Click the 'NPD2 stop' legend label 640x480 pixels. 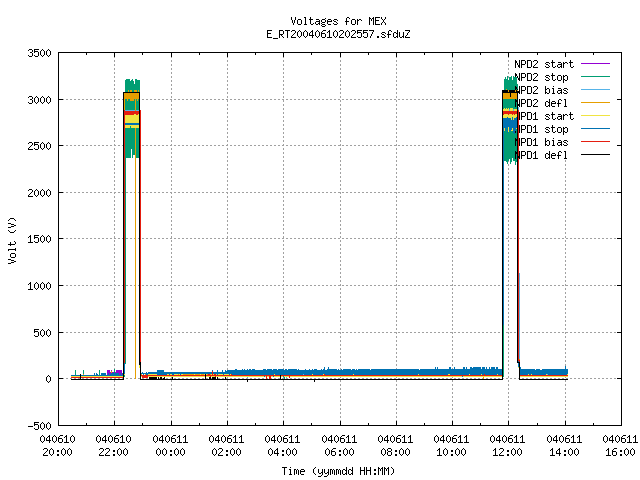pyautogui.click(x=541, y=77)
